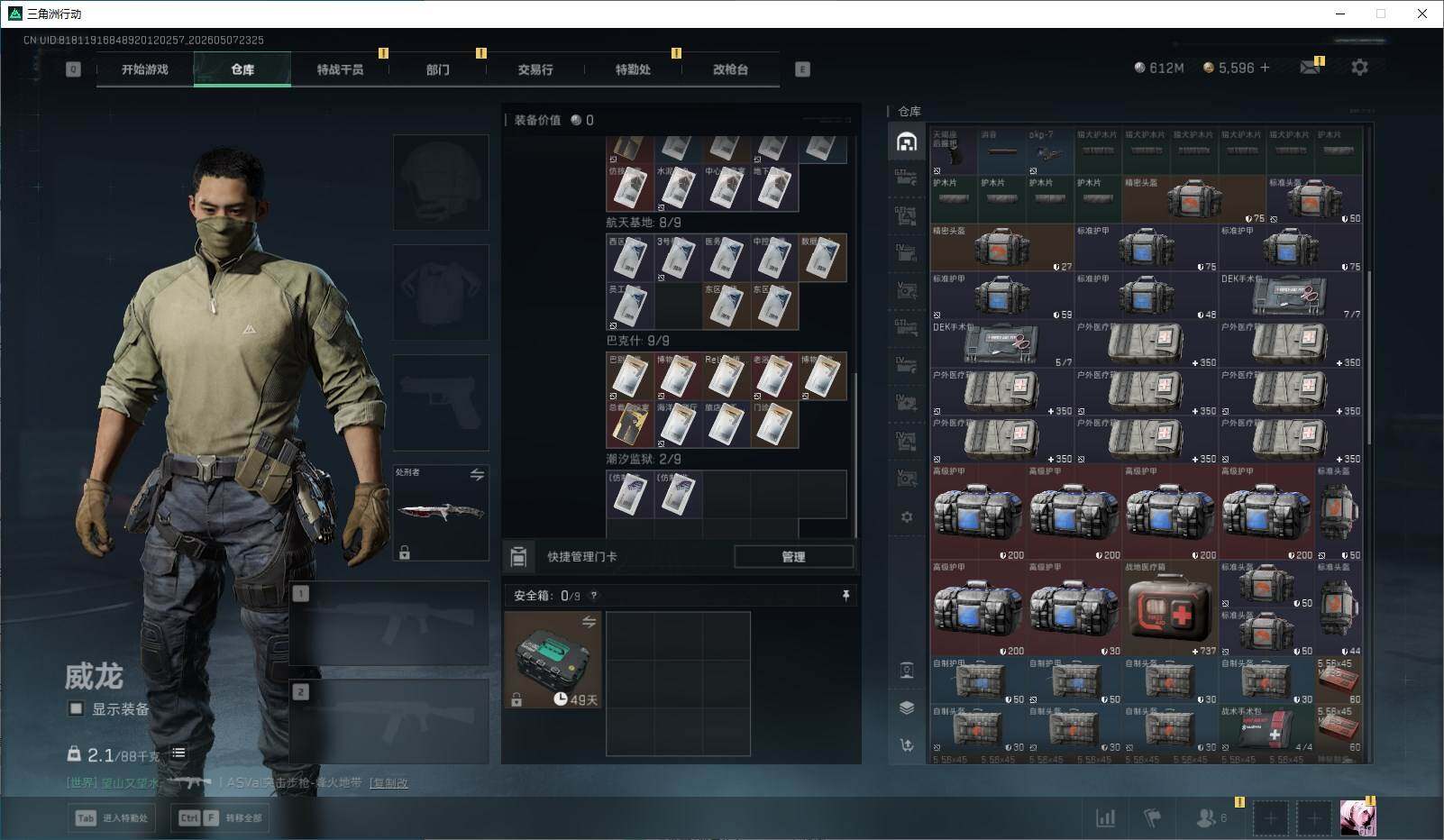Image resolution: width=1444 pixels, height=840 pixels.
Task: Open the weight details list icon
Action: pyautogui.click(x=178, y=753)
